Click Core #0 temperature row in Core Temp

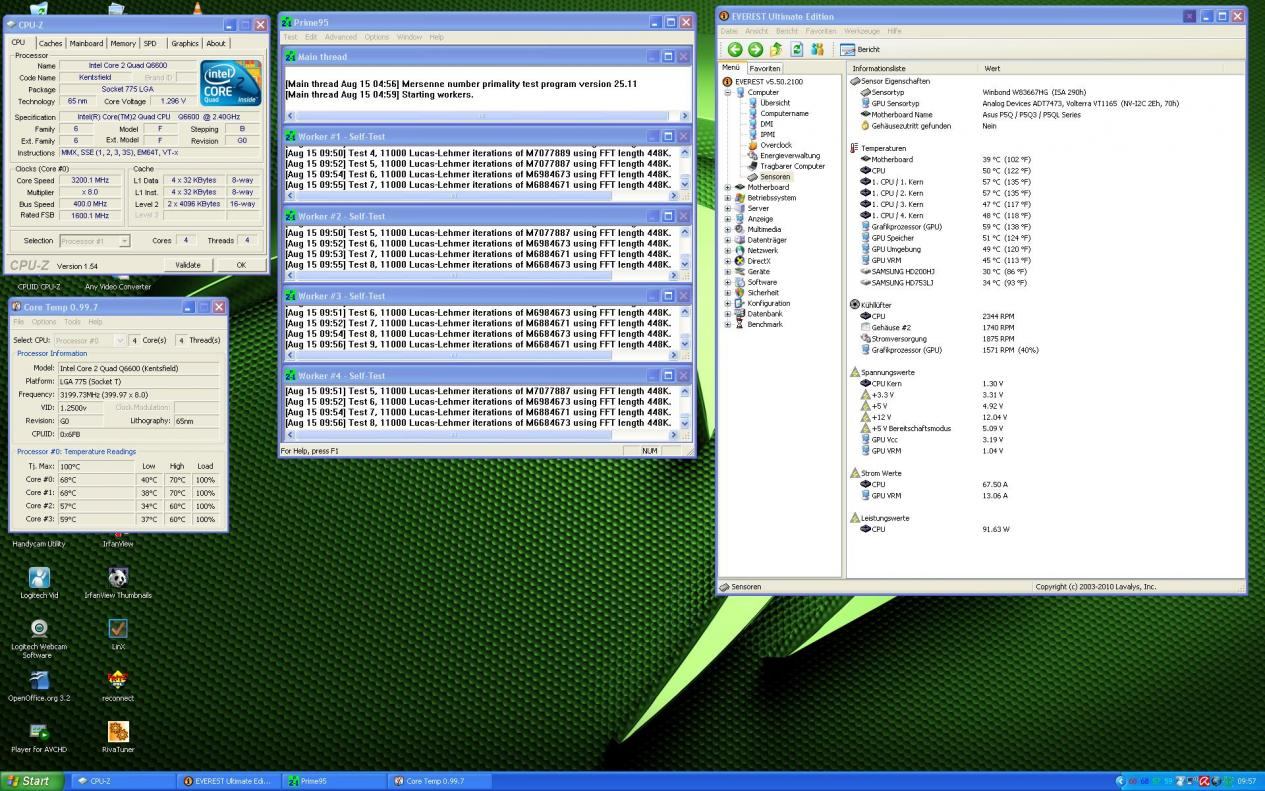118,480
